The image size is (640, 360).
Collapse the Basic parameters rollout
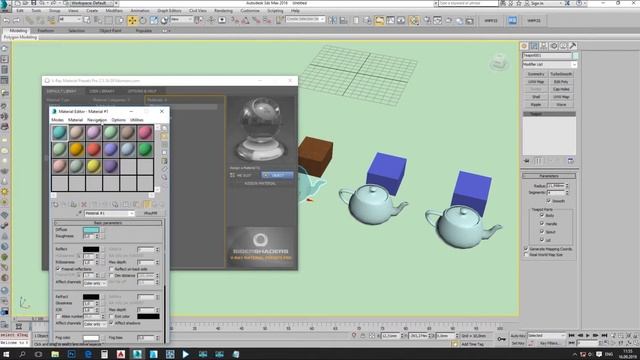pyautogui.click(x=108, y=223)
